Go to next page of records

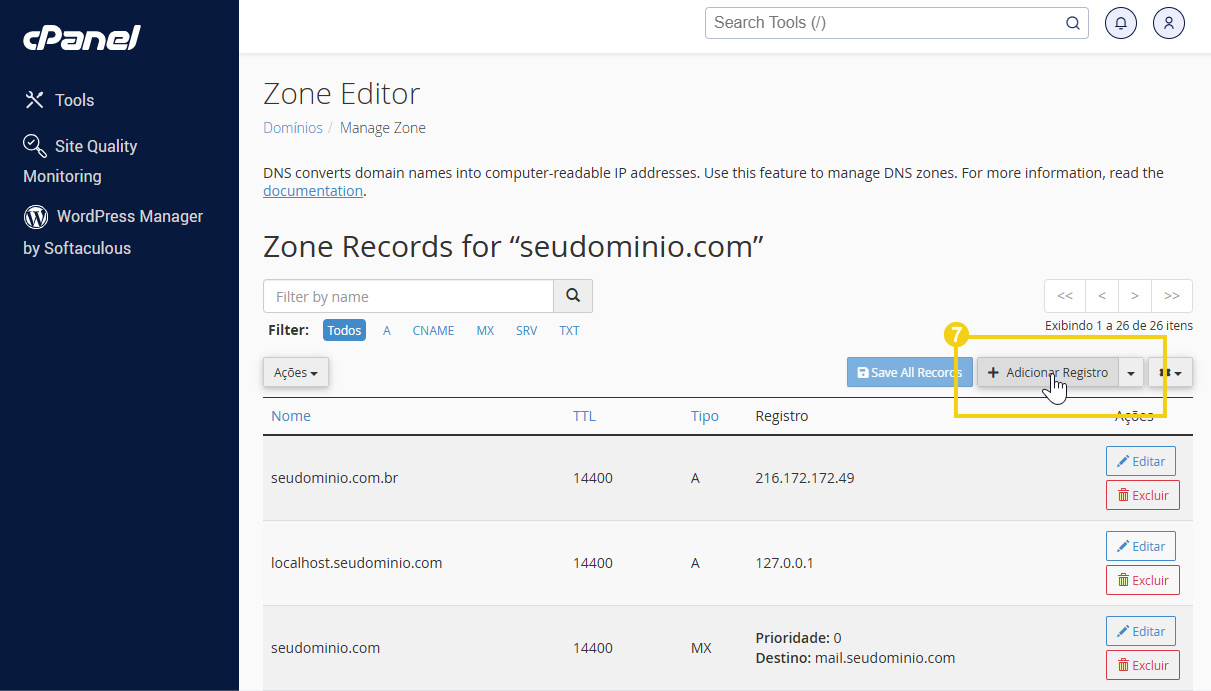click(x=1135, y=296)
